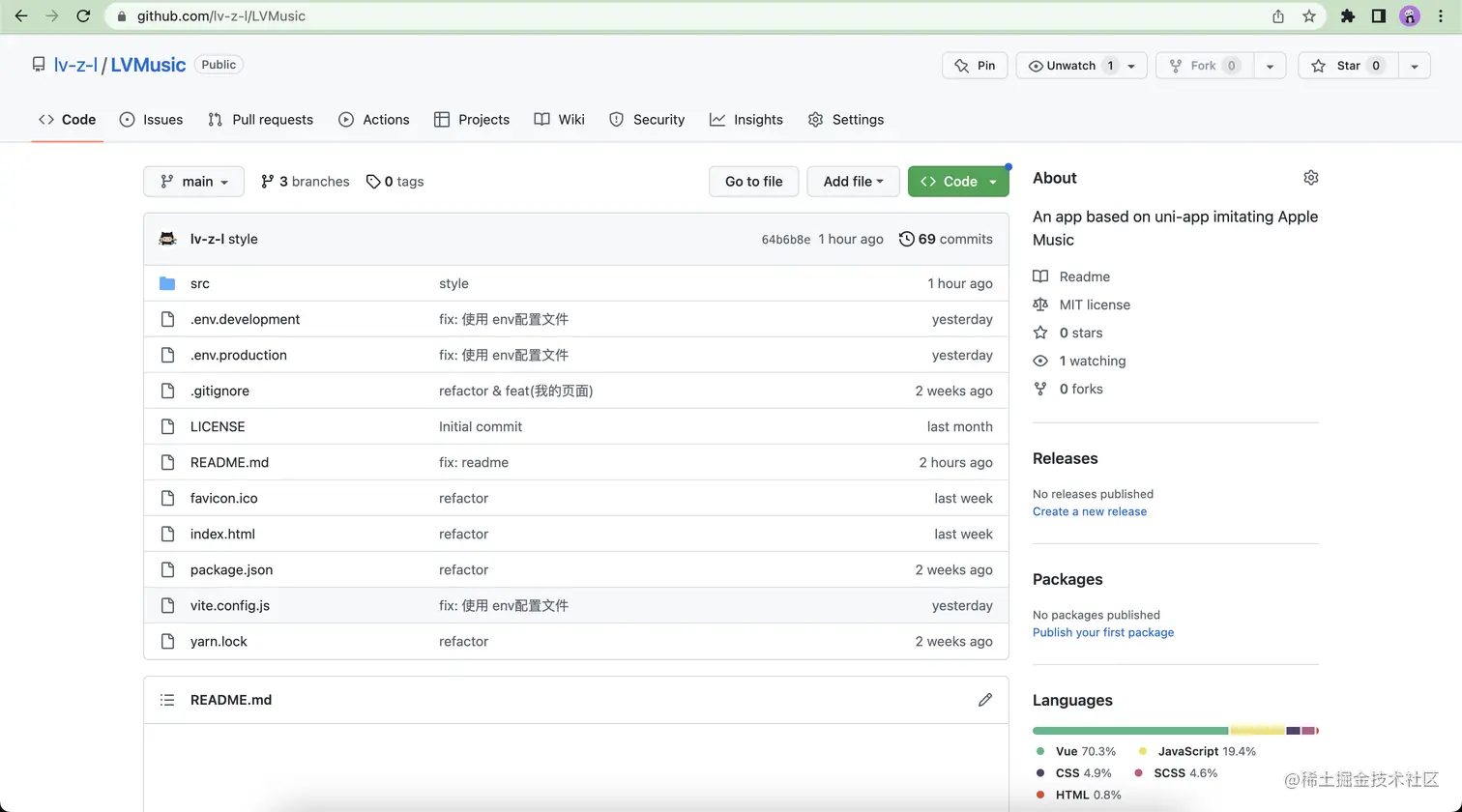Expand the Fork dropdown arrow
The height and width of the screenshot is (812, 1462).
tap(1270, 66)
